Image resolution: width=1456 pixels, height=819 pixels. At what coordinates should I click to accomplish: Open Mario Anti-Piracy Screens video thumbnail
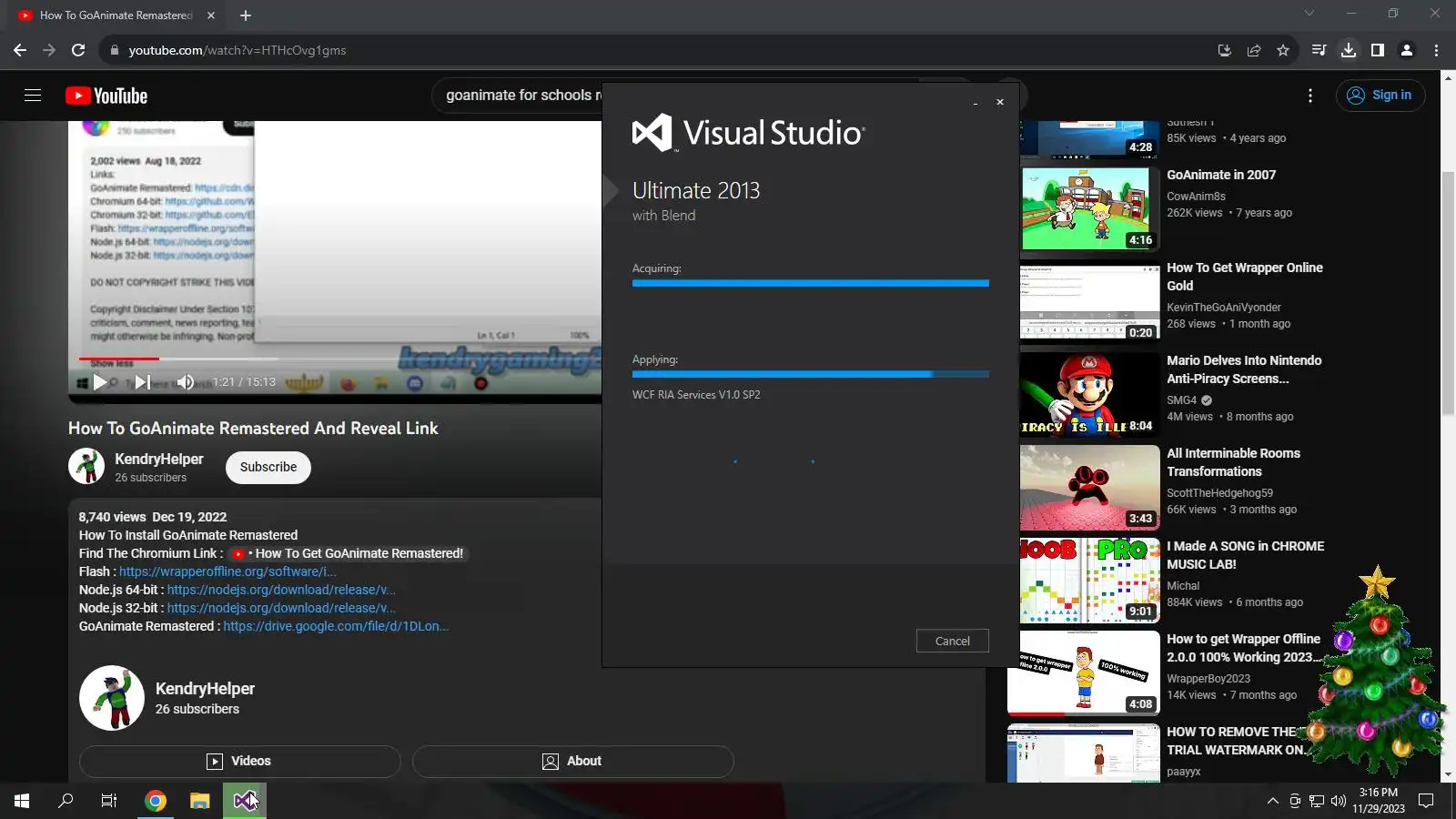click(1089, 394)
